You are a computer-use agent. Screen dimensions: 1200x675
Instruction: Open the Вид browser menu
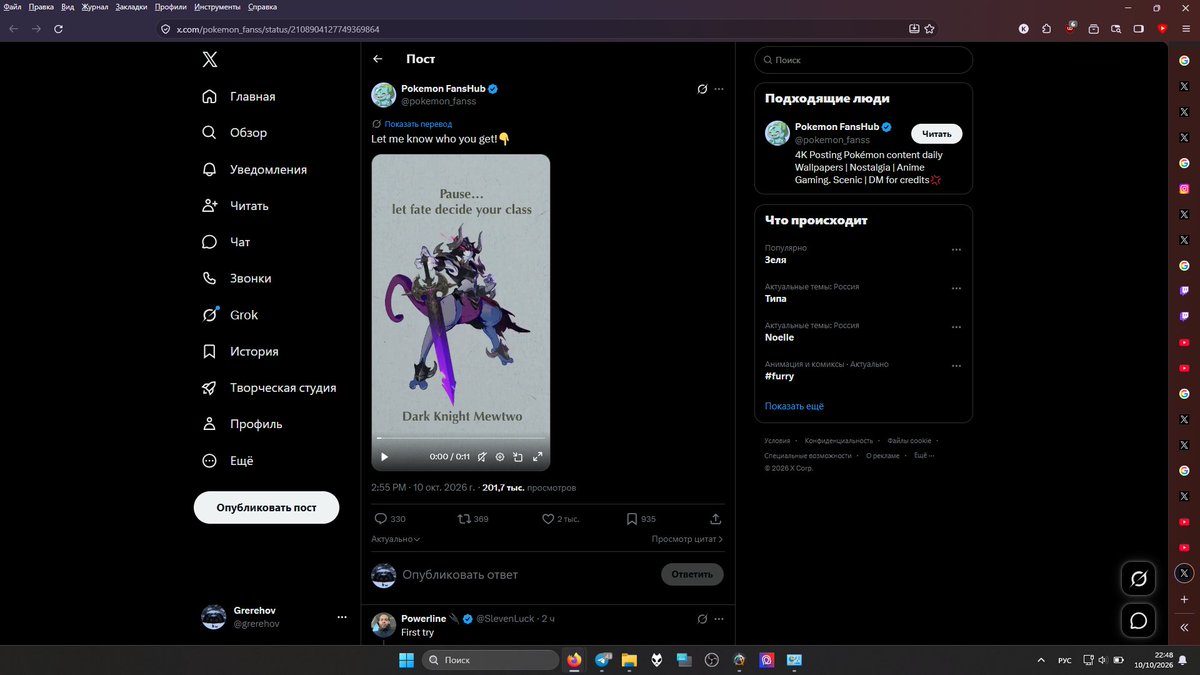(x=68, y=6)
